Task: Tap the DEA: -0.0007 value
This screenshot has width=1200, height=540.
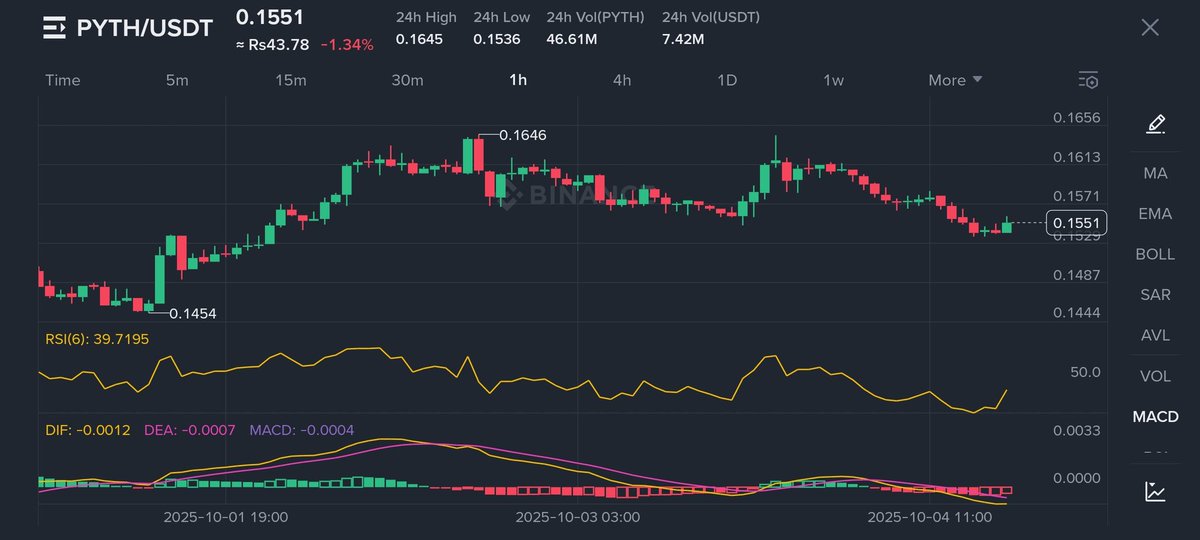Action: click(190, 429)
